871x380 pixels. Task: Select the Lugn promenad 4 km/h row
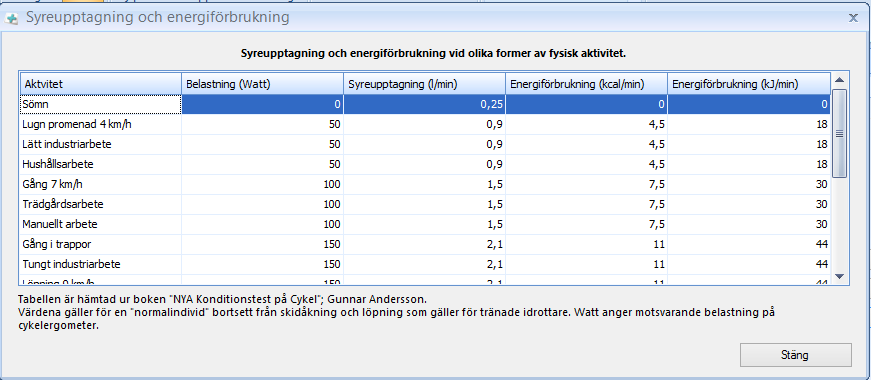click(426, 124)
